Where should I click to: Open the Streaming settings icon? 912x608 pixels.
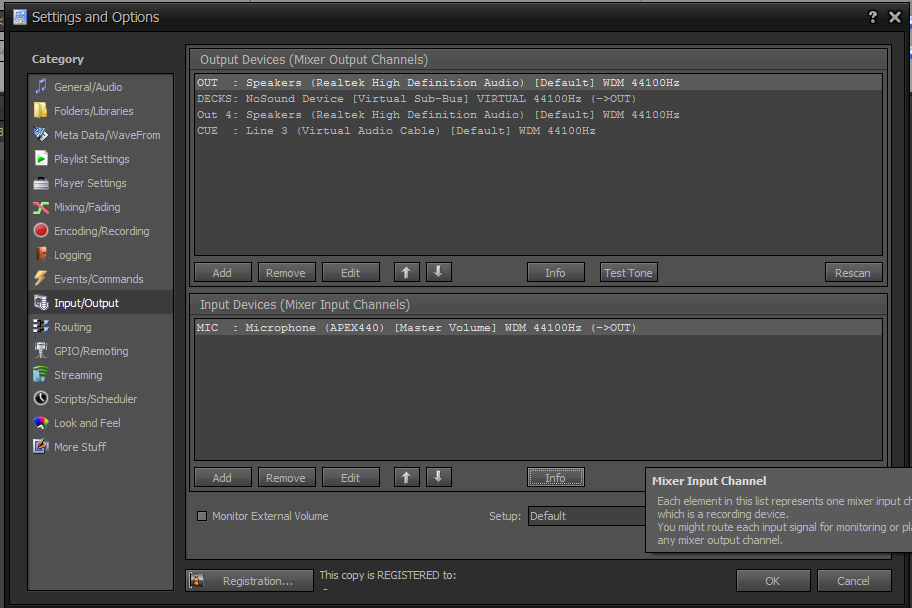tap(42, 375)
